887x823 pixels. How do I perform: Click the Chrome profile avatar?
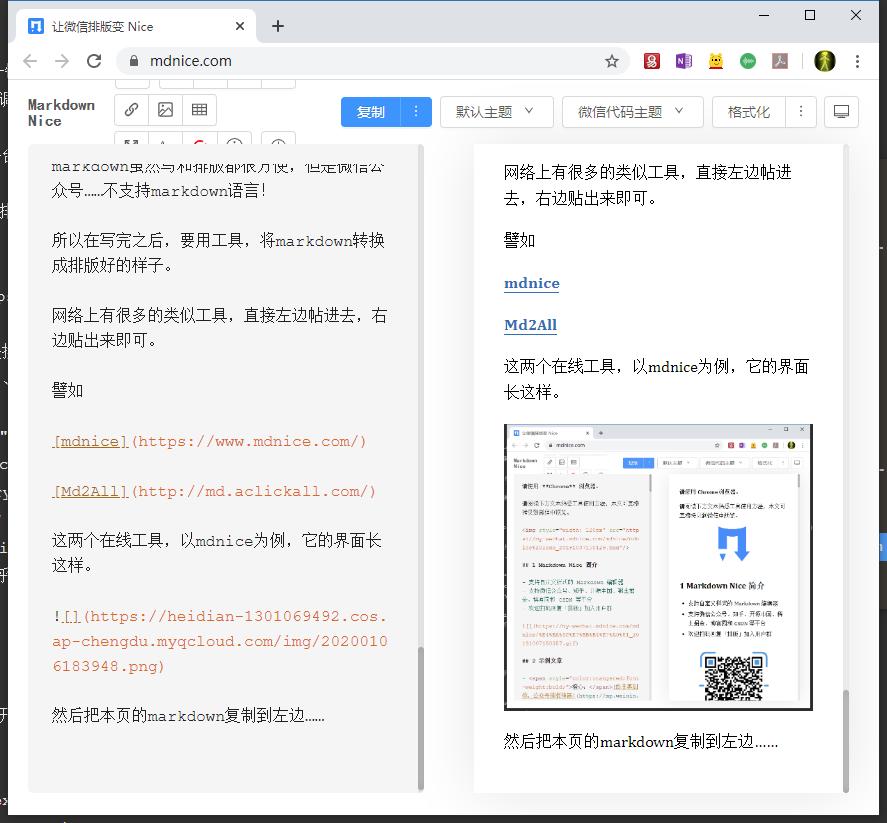click(825, 61)
